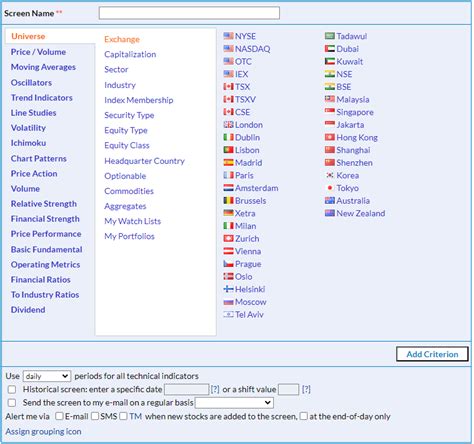Enable the Historical screen checkbox
The height and width of the screenshot is (444, 474).
pyautogui.click(x=12, y=389)
